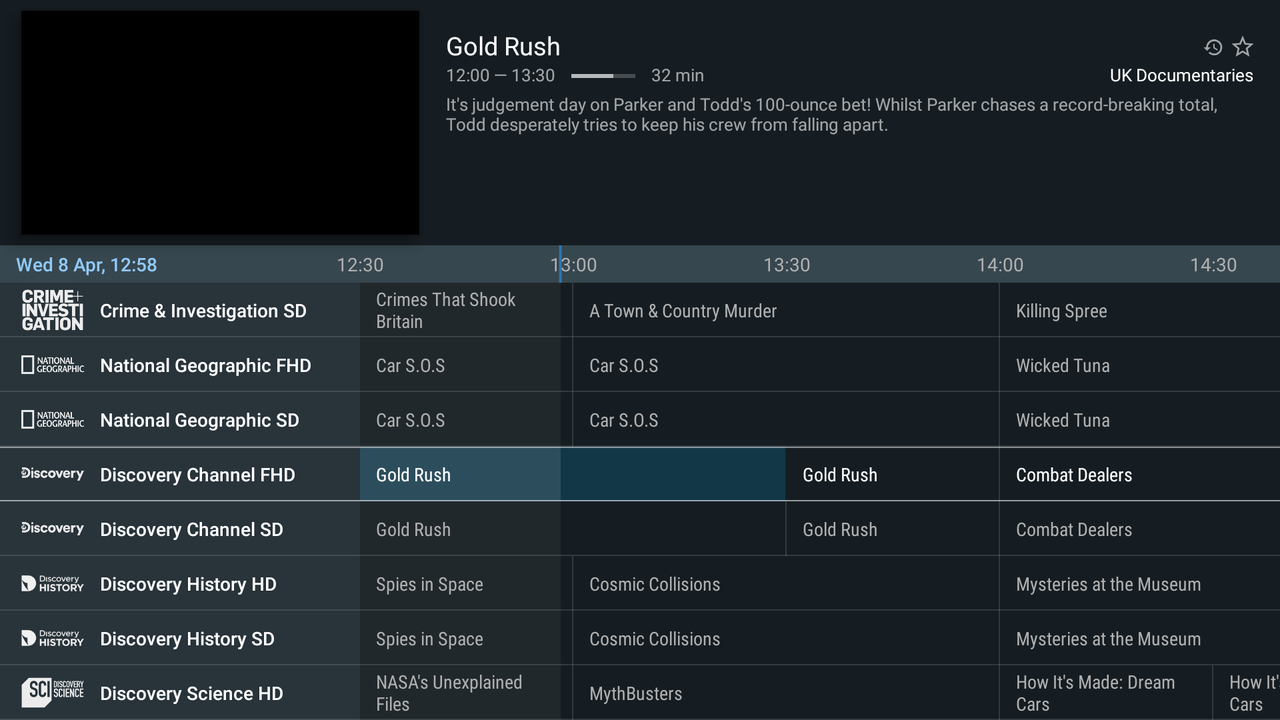Open MythBusters programme
The height and width of the screenshot is (720, 1280).
786,693
